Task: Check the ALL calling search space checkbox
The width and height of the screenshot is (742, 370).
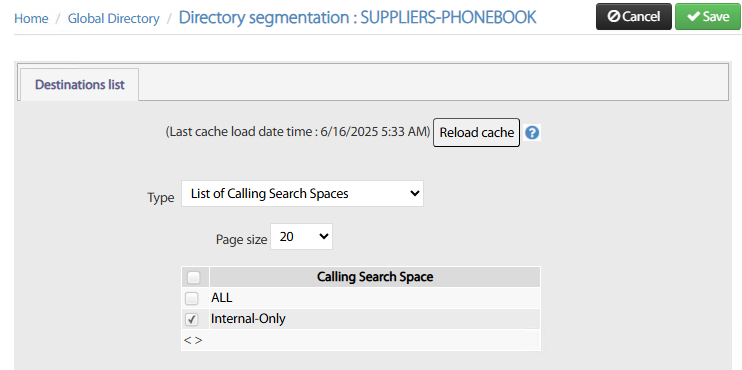Action: pyautogui.click(x=192, y=299)
